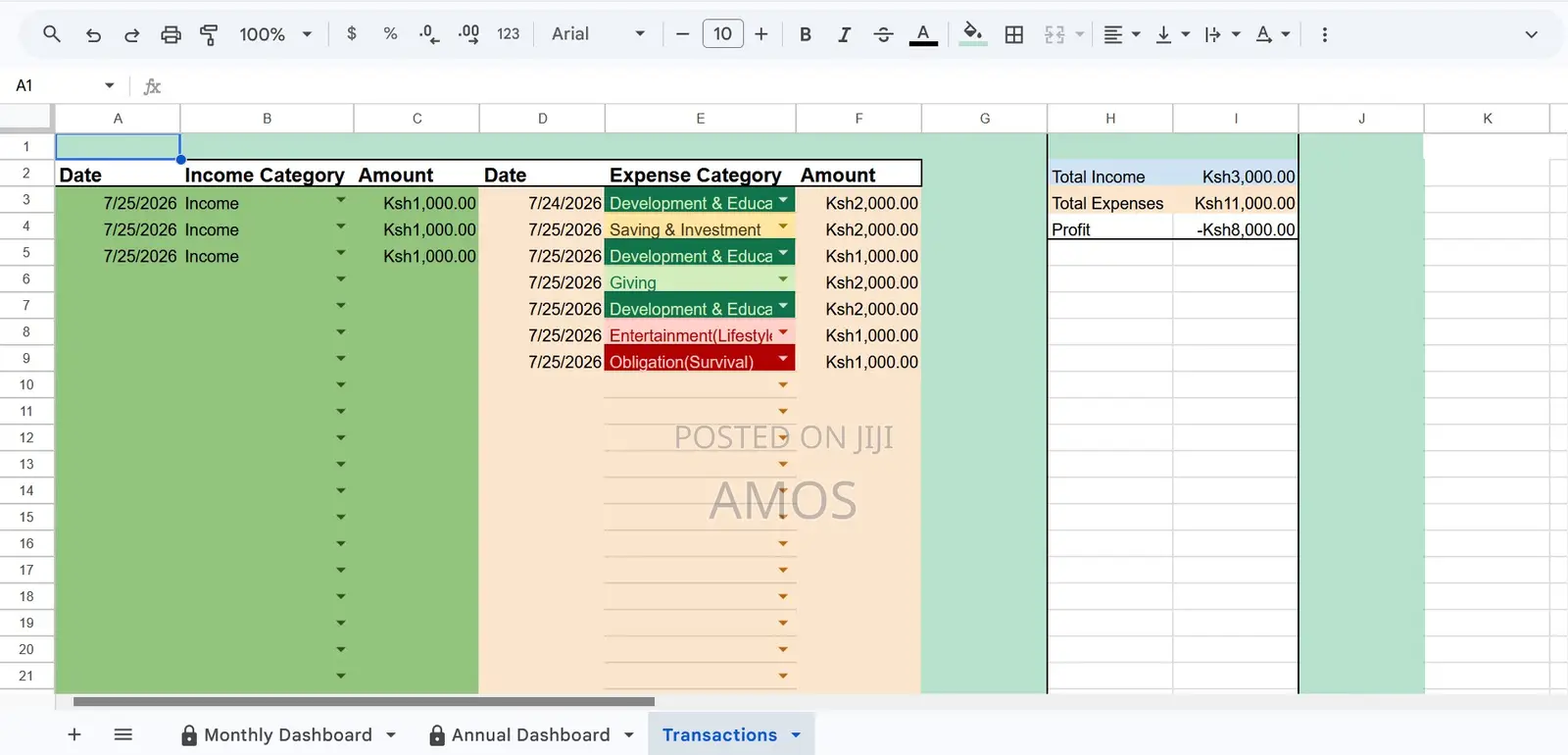This screenshot has height=755, width=1568.
Task: Click the merge cells icon
Action: pyautogui.click(x=1054, y=34)
